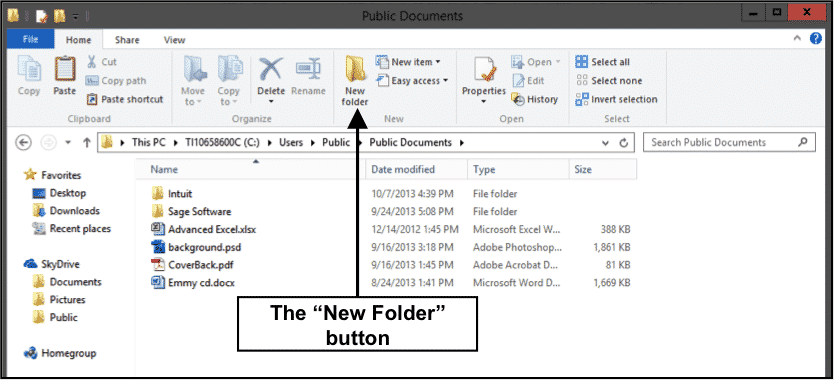Click the Forward navigation arrow
This screenshot has height=380, width=834.
click(49, 143)
